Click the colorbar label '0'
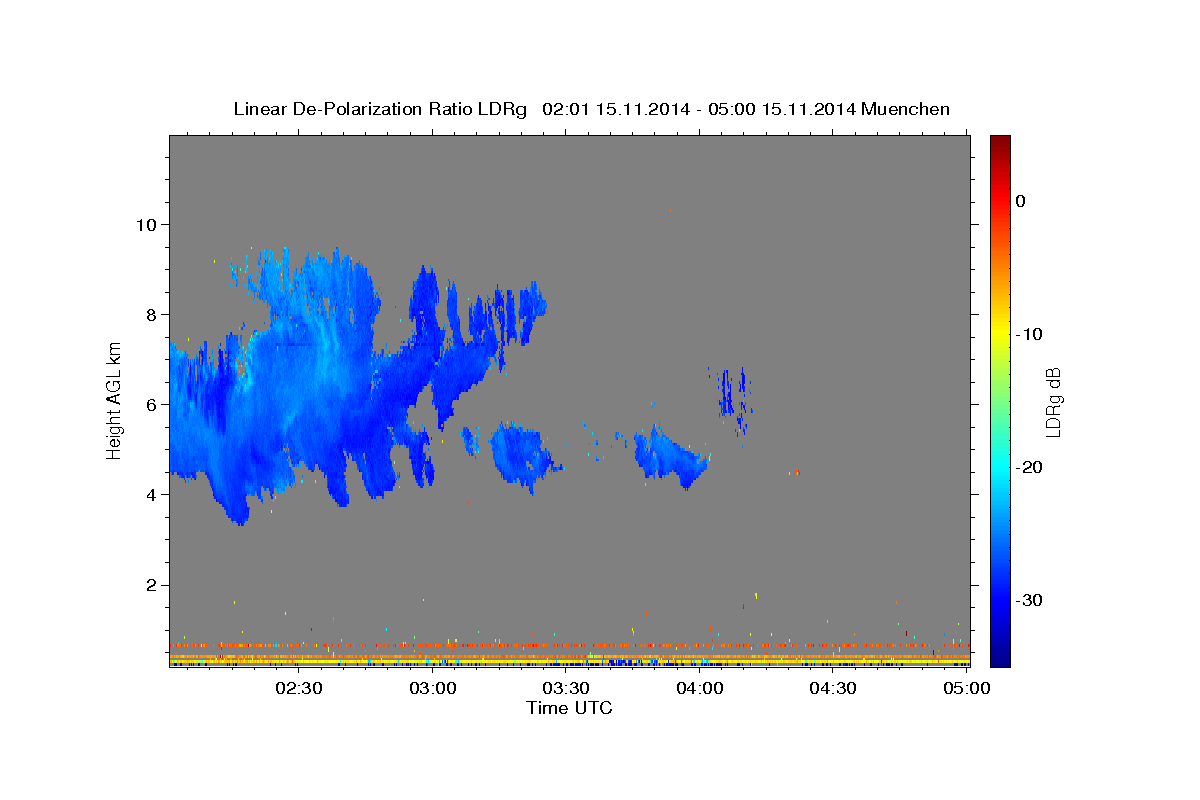The width and height of the screenshot is (1200, 800). 1020,201
